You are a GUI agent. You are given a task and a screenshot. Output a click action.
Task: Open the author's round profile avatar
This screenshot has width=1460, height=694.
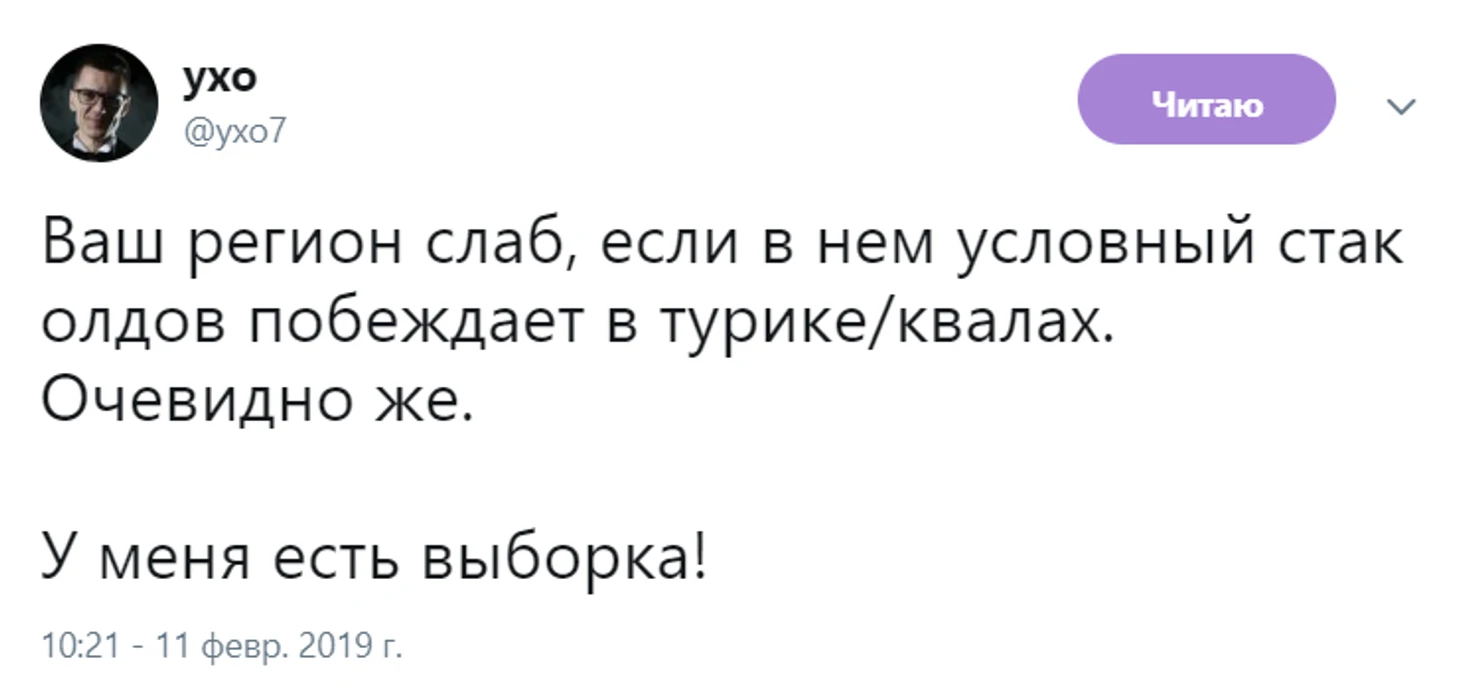99,103
